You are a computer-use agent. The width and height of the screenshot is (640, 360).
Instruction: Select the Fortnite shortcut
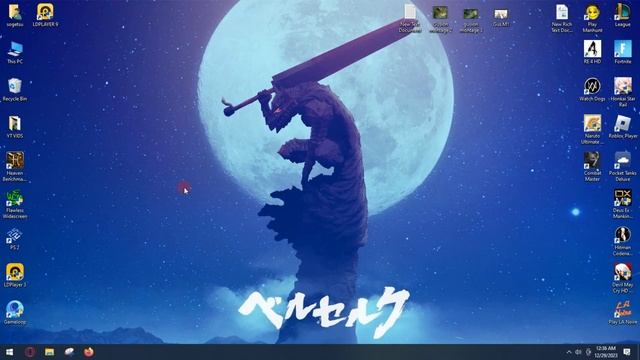point(622,52)
